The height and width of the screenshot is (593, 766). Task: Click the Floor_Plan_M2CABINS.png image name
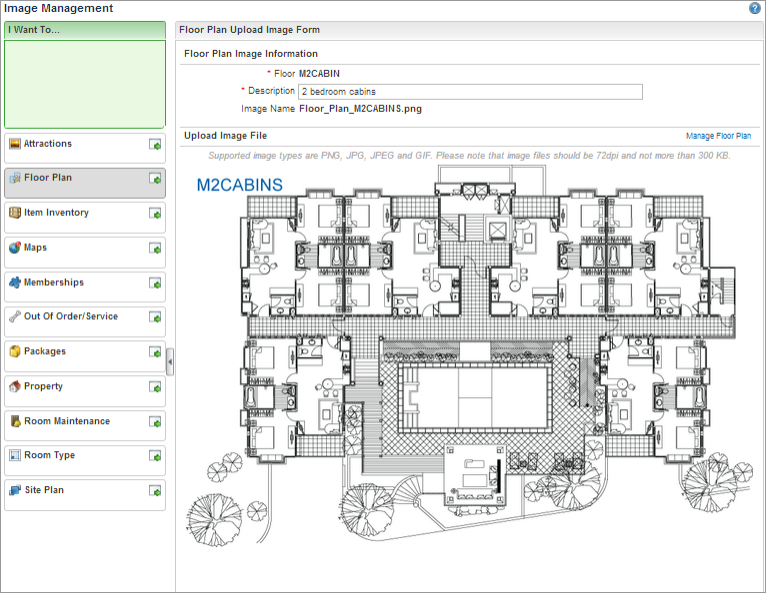point(360,108)
